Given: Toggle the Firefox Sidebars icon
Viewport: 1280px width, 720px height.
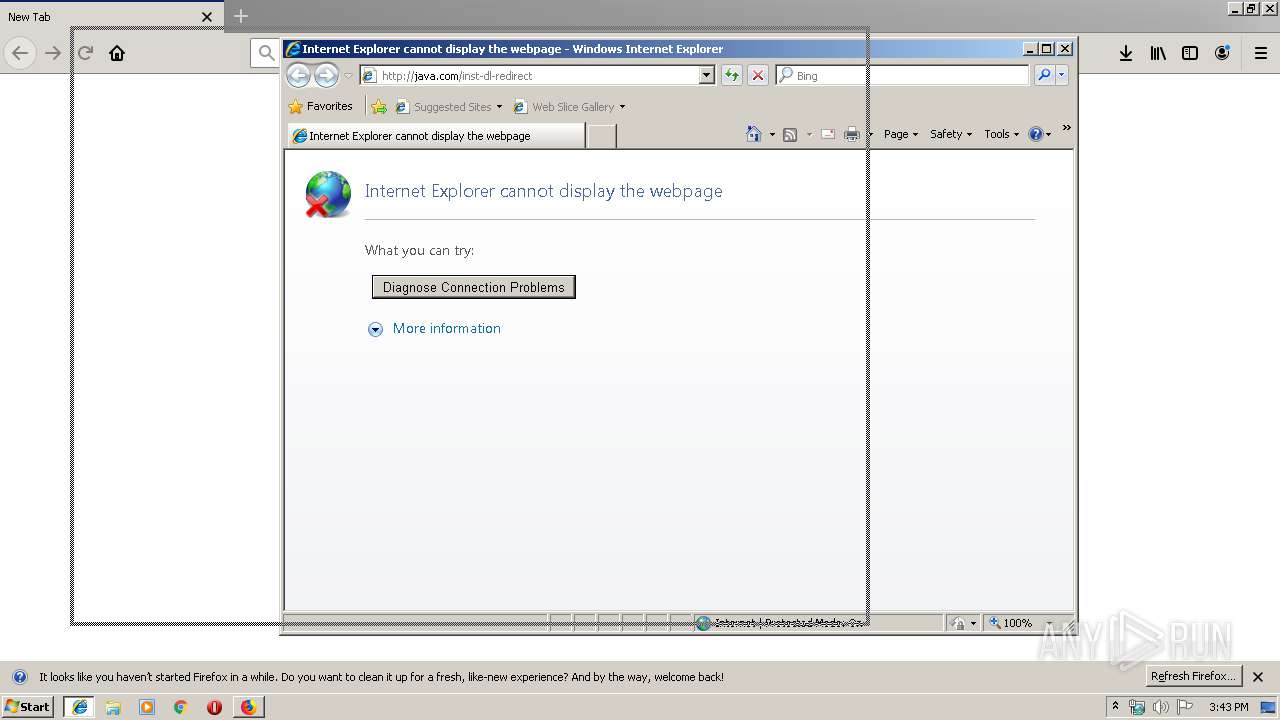Looking at the screenshot, I should (1190, 53).
